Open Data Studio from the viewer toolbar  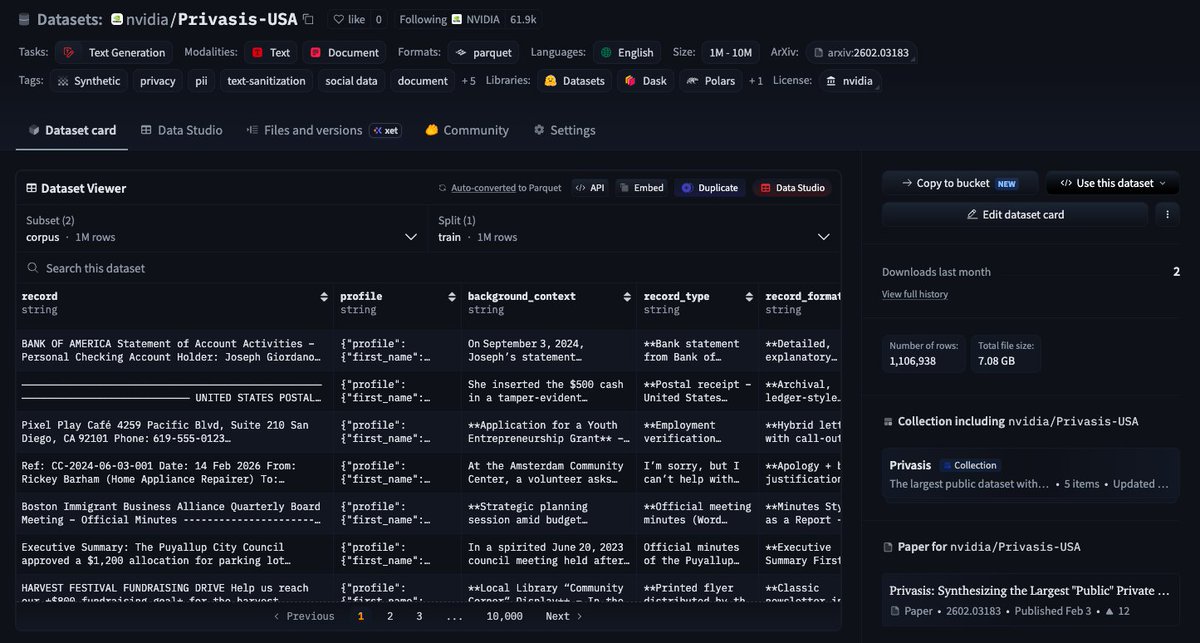pyautogui.click(x=791, y=188)
